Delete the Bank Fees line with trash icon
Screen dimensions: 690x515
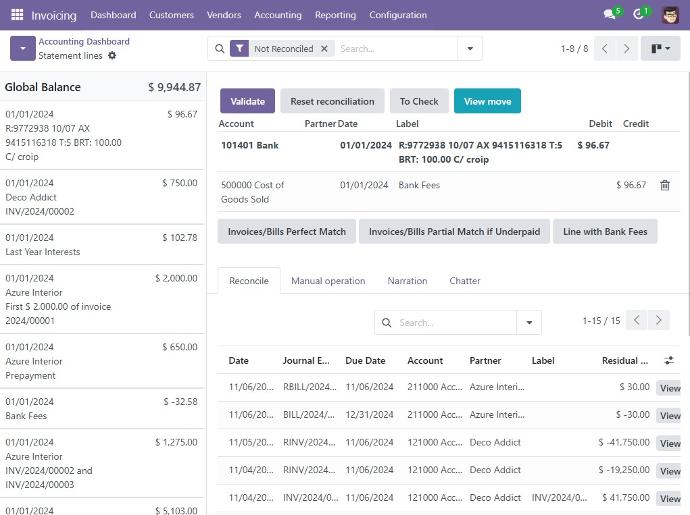[665, 185]
